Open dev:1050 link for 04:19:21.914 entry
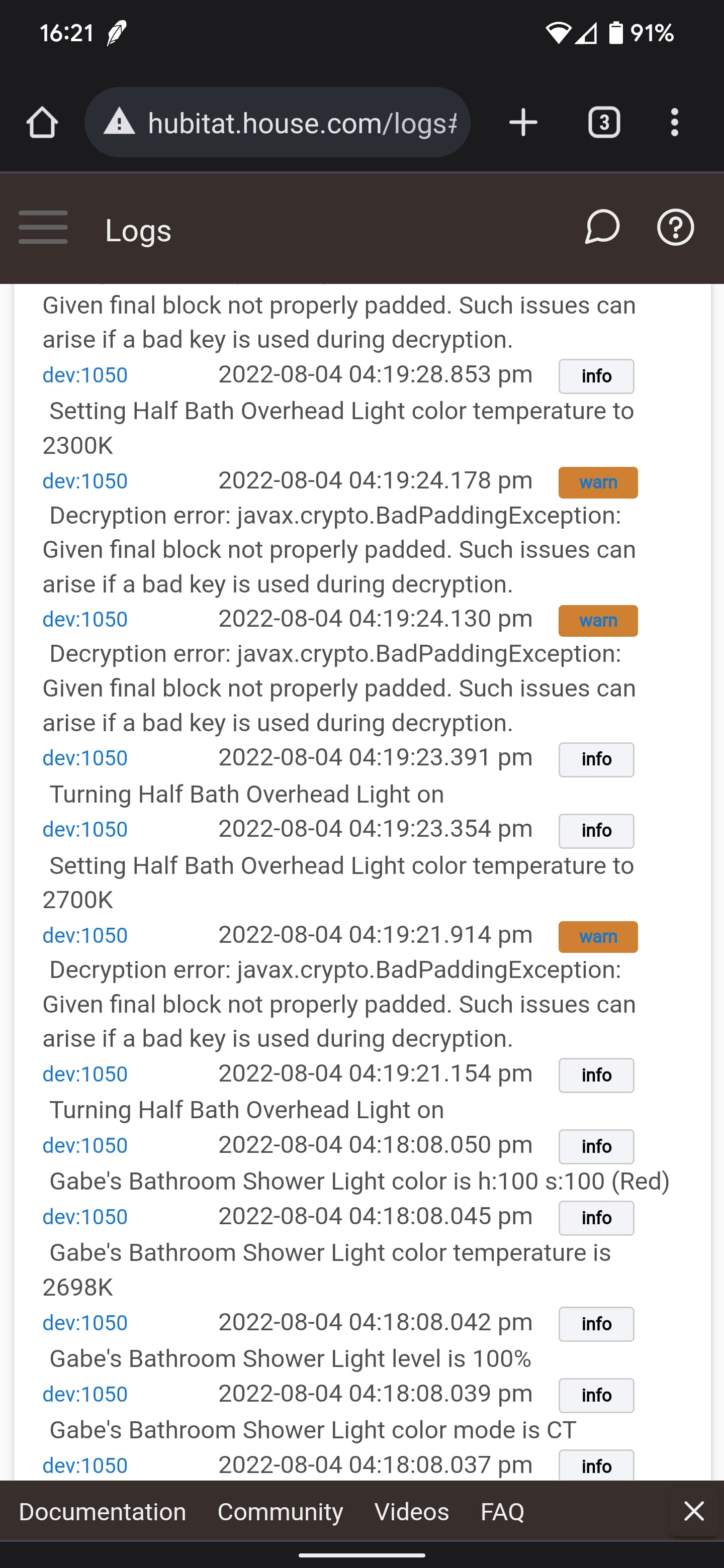Screen dimensions: 724x1568 click(85, 936)
